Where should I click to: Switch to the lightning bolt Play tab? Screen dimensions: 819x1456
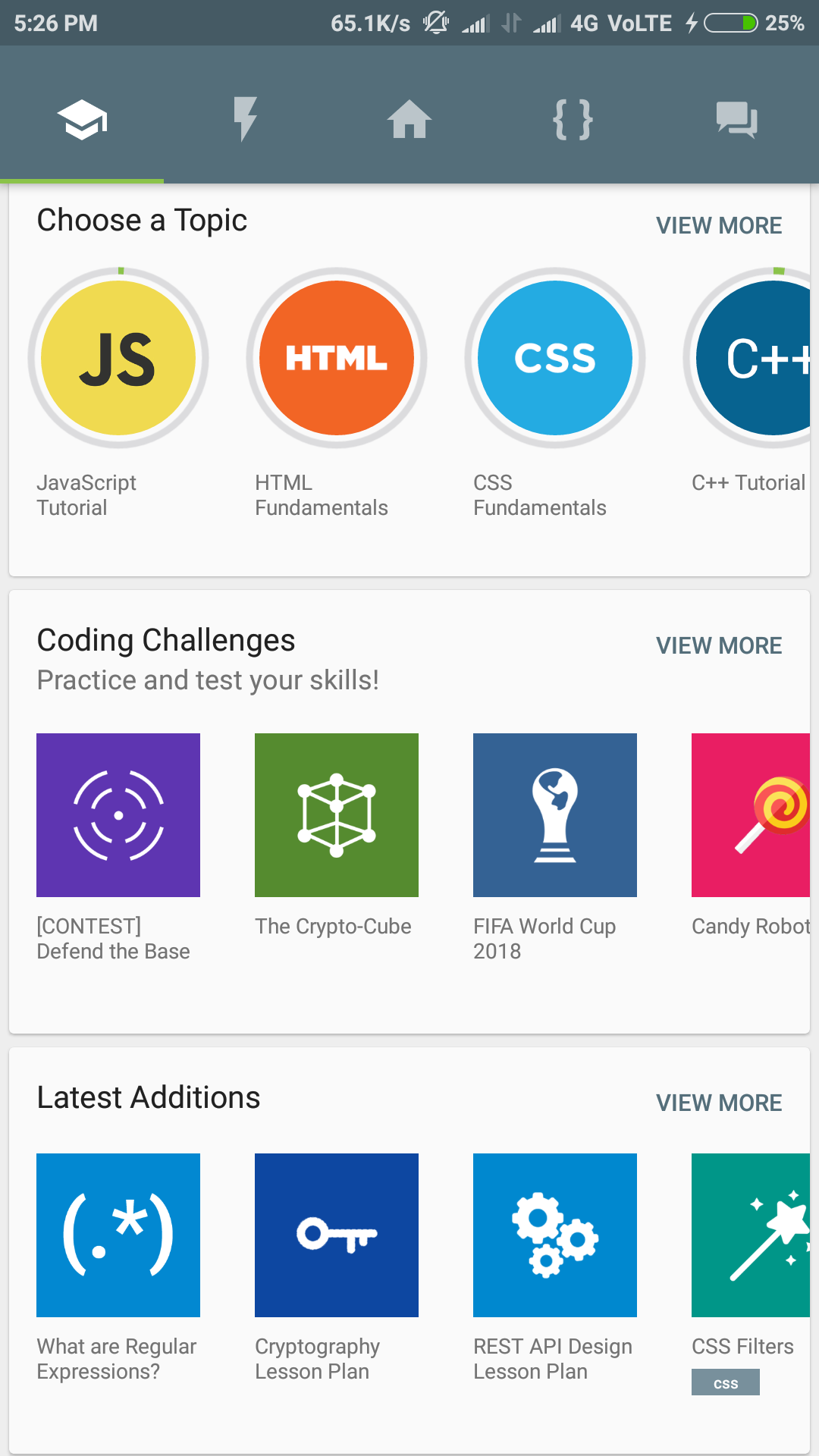click(246, 120)
